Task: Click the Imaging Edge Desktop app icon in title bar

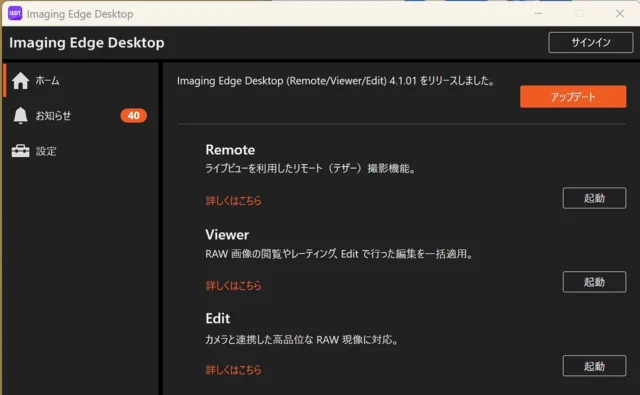Action: pyautogui.click(x=15, y=13)
